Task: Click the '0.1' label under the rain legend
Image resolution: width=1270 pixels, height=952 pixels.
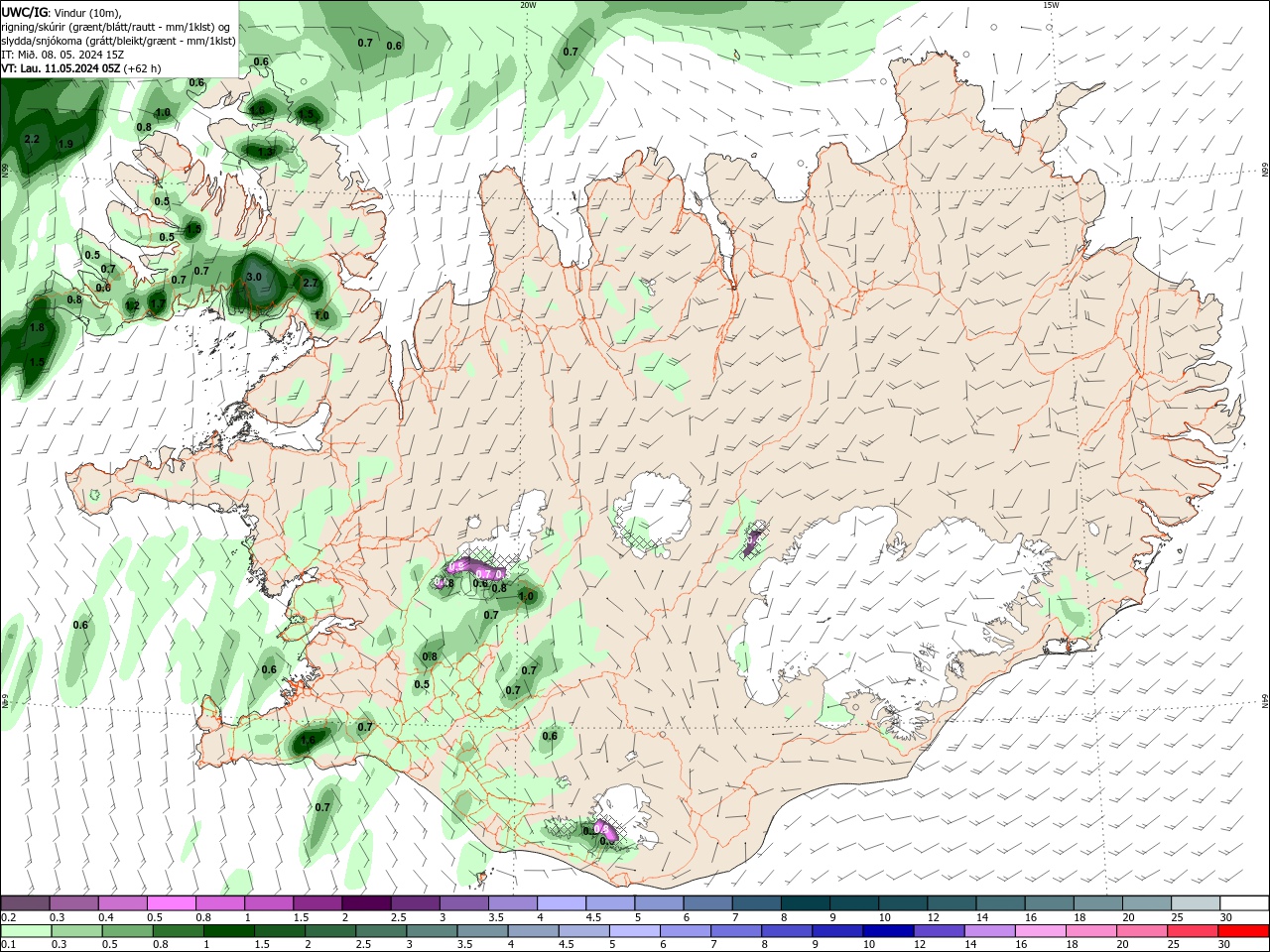Action: click(x=9, y=944)
